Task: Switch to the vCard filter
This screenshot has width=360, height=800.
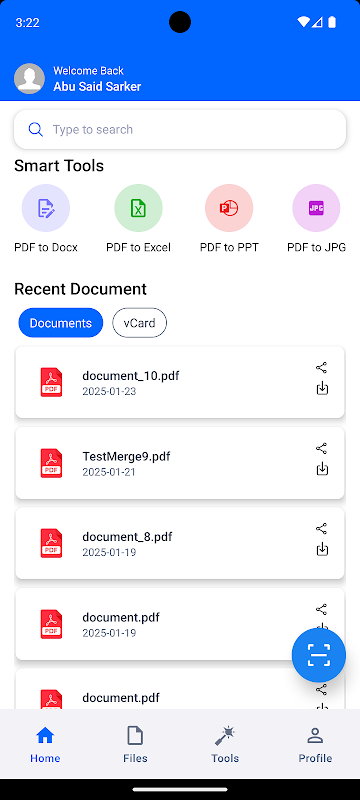Action: (139, 323)
